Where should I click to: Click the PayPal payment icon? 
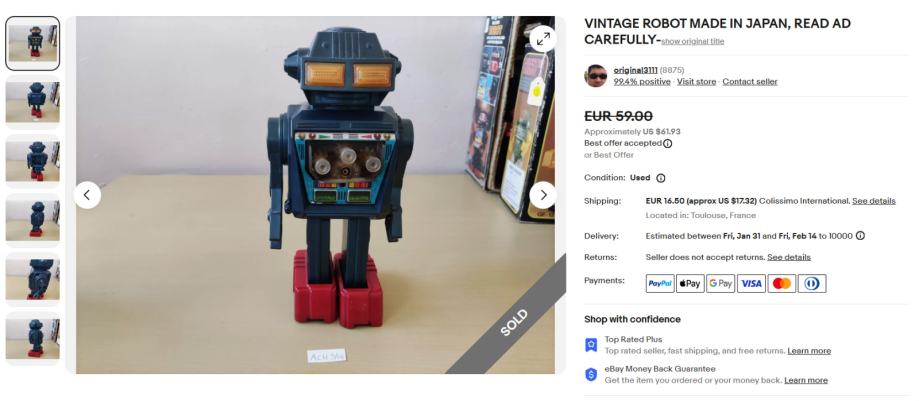(660, 284)
